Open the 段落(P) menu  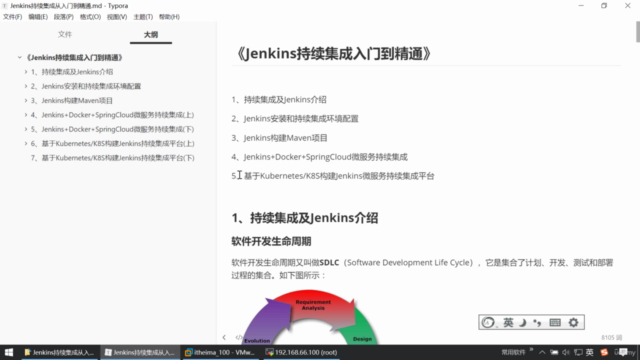(x=64, y=17)
